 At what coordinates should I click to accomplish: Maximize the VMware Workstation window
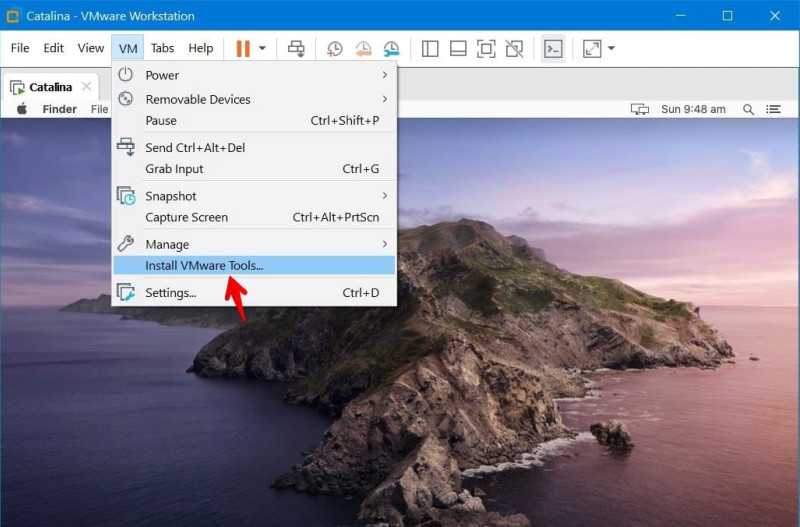728,16
